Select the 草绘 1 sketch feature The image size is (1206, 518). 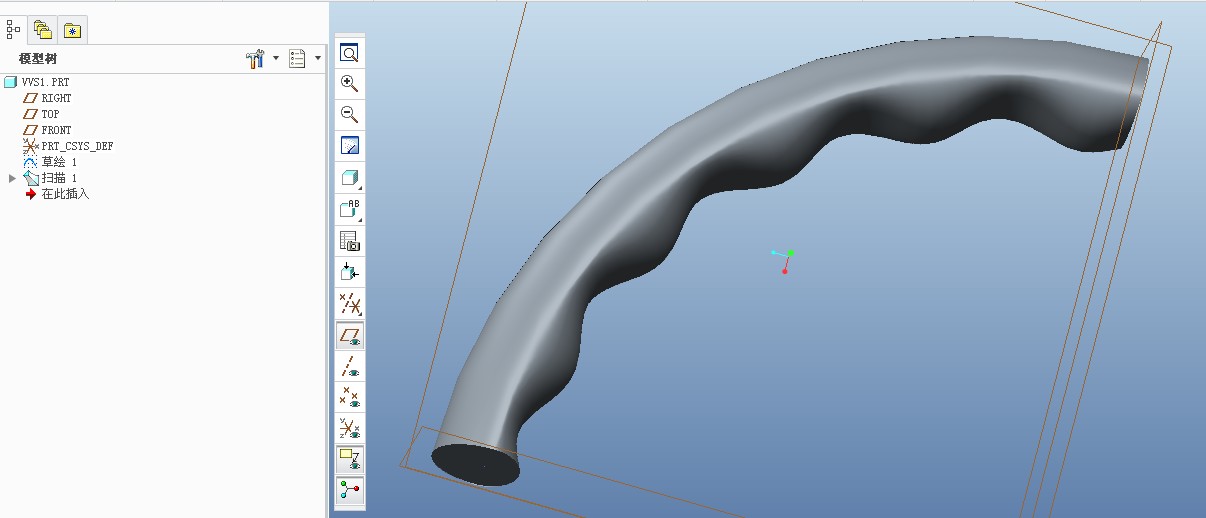pos(58,162)
